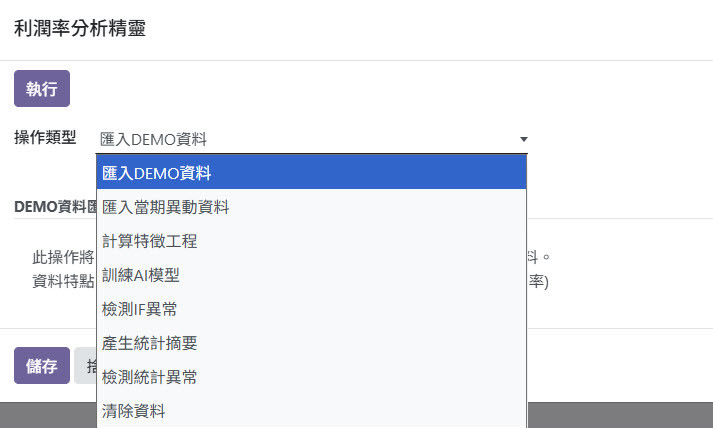Pick the 檢測統計異常 option

[311, 377]
